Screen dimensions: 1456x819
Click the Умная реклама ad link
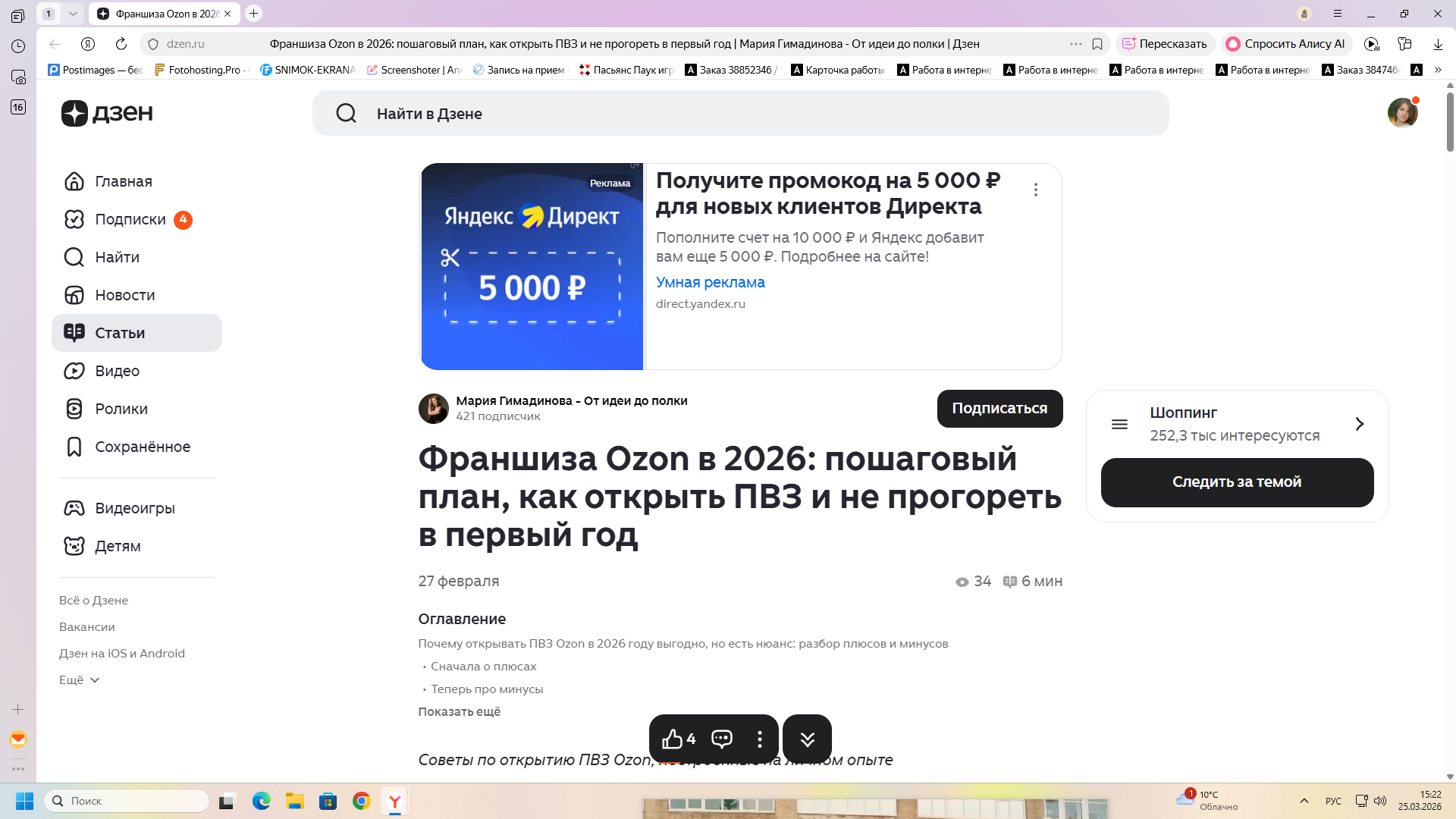(x=710, y=282)
